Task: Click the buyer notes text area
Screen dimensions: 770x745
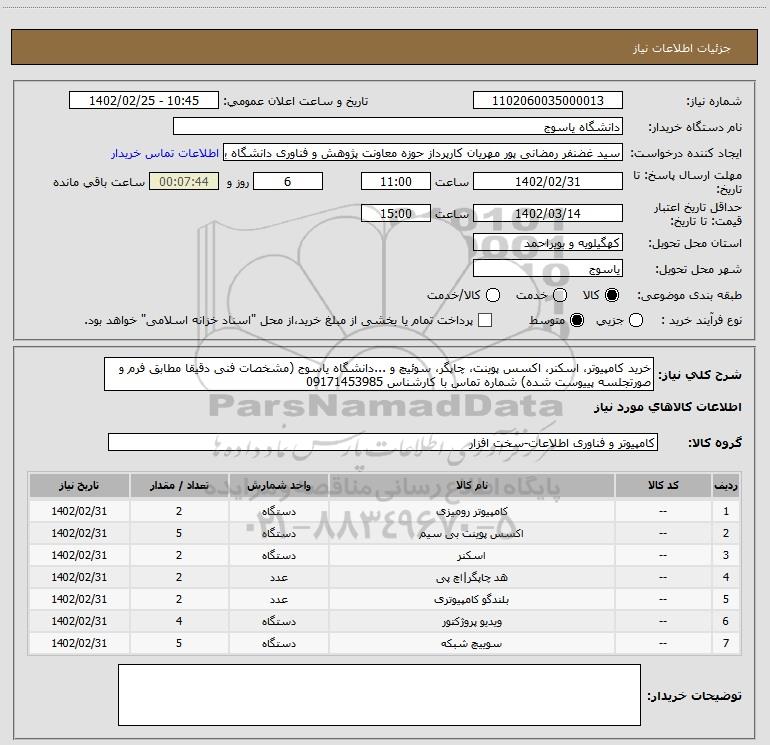Action: coord(379,694)
